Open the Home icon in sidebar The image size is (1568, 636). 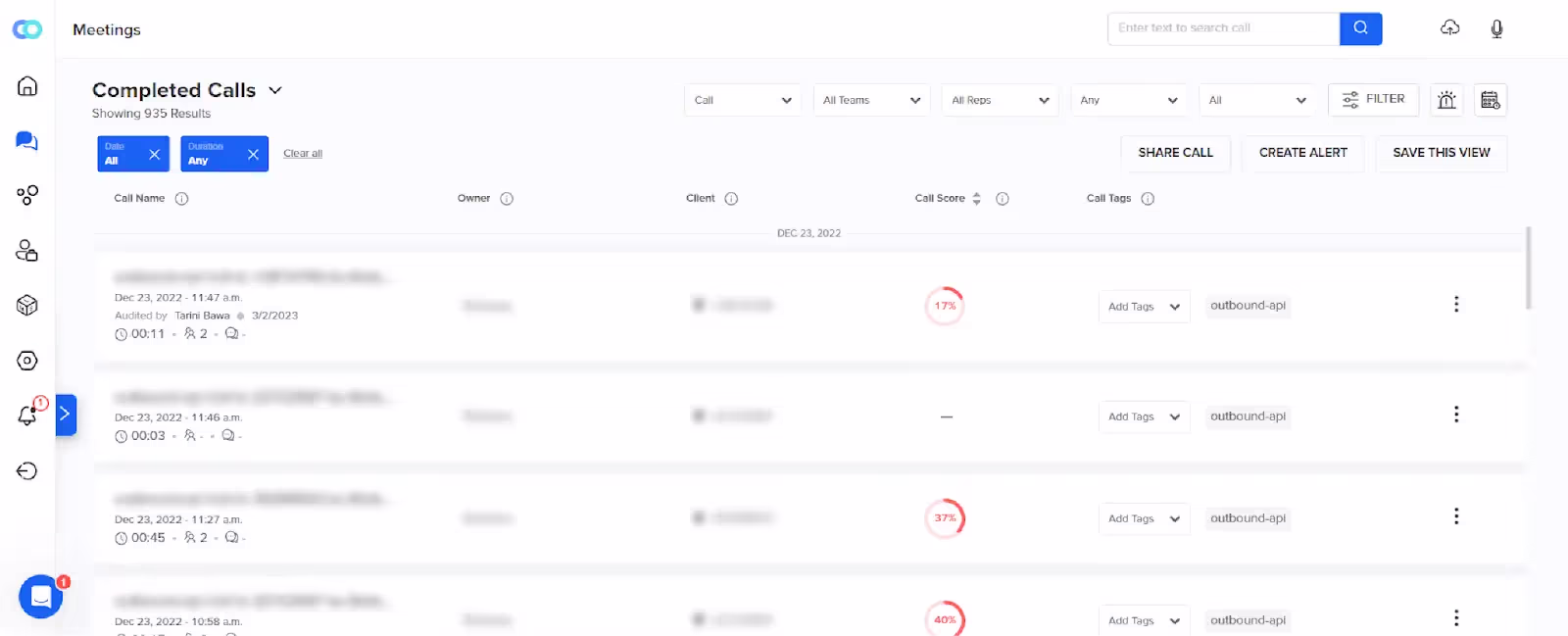coord(27,86)
